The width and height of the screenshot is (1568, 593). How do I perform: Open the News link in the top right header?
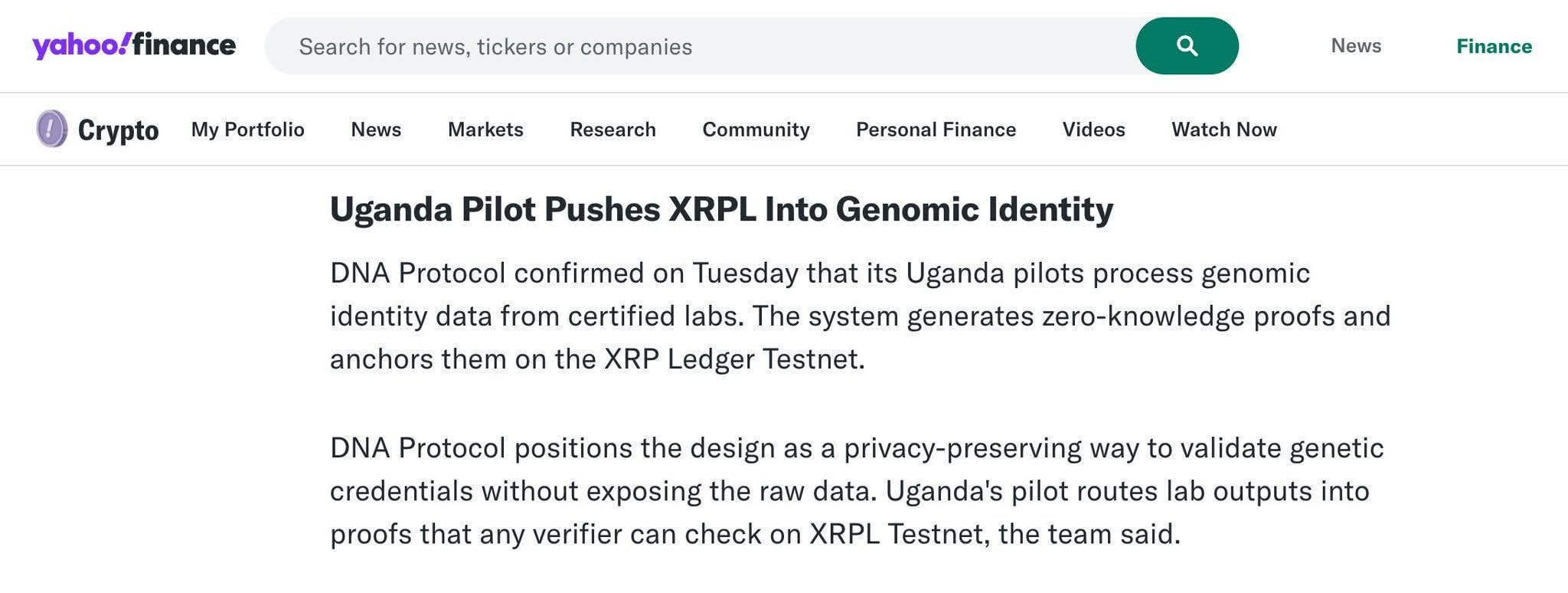pos(1356,46)
